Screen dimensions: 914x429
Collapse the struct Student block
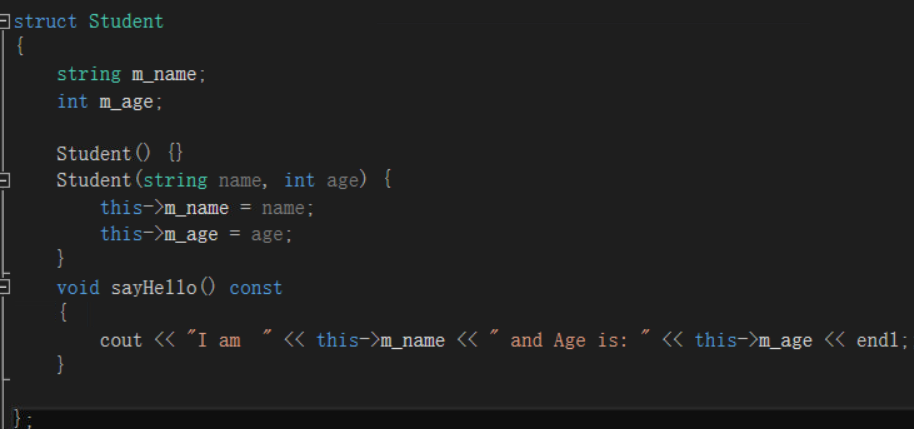5,22
